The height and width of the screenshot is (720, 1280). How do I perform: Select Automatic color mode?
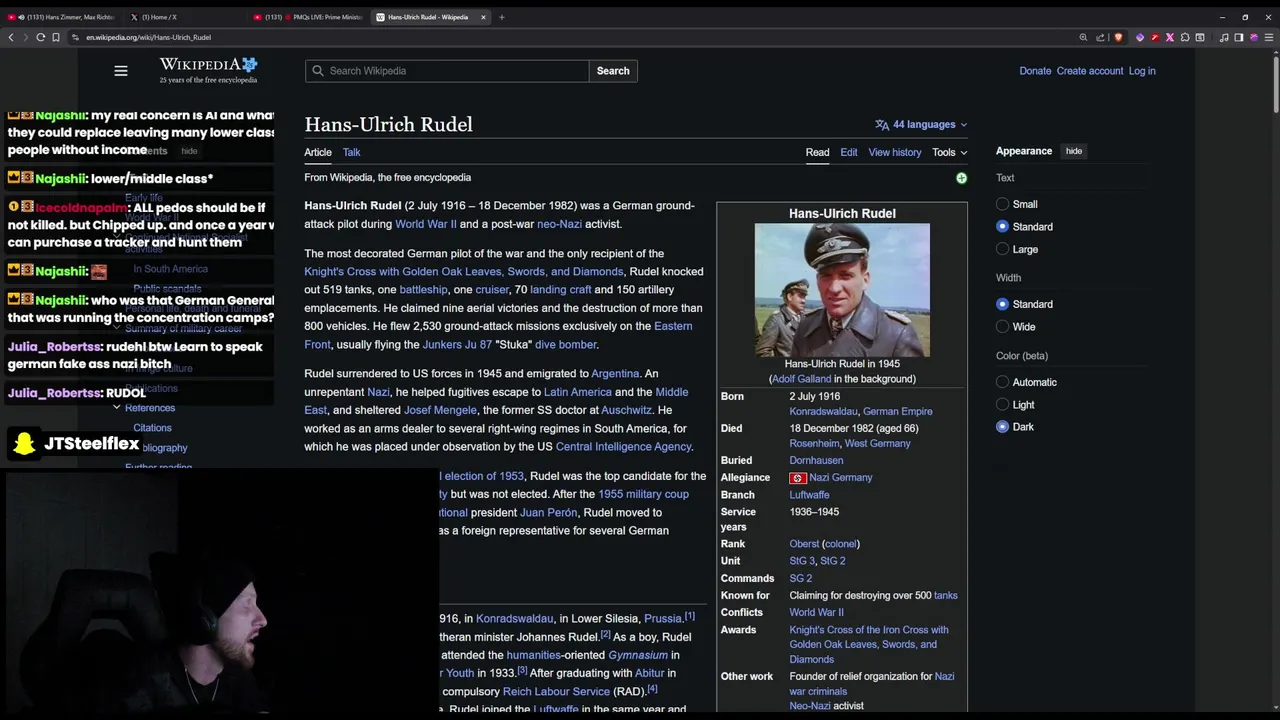pos(1003,382)
